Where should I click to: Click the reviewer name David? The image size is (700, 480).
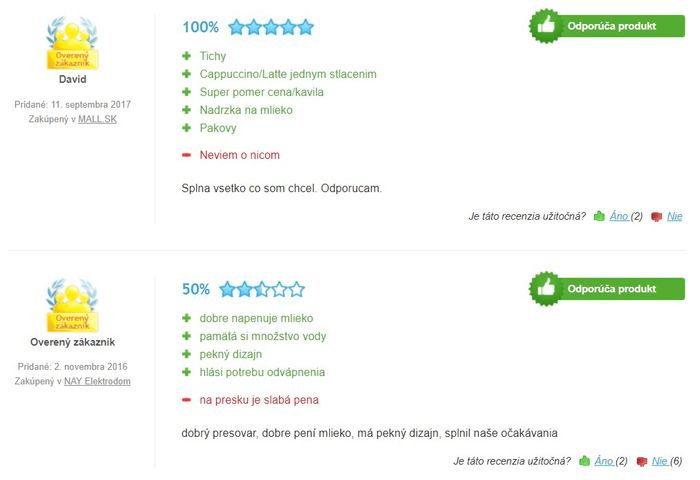pos(72,79)
